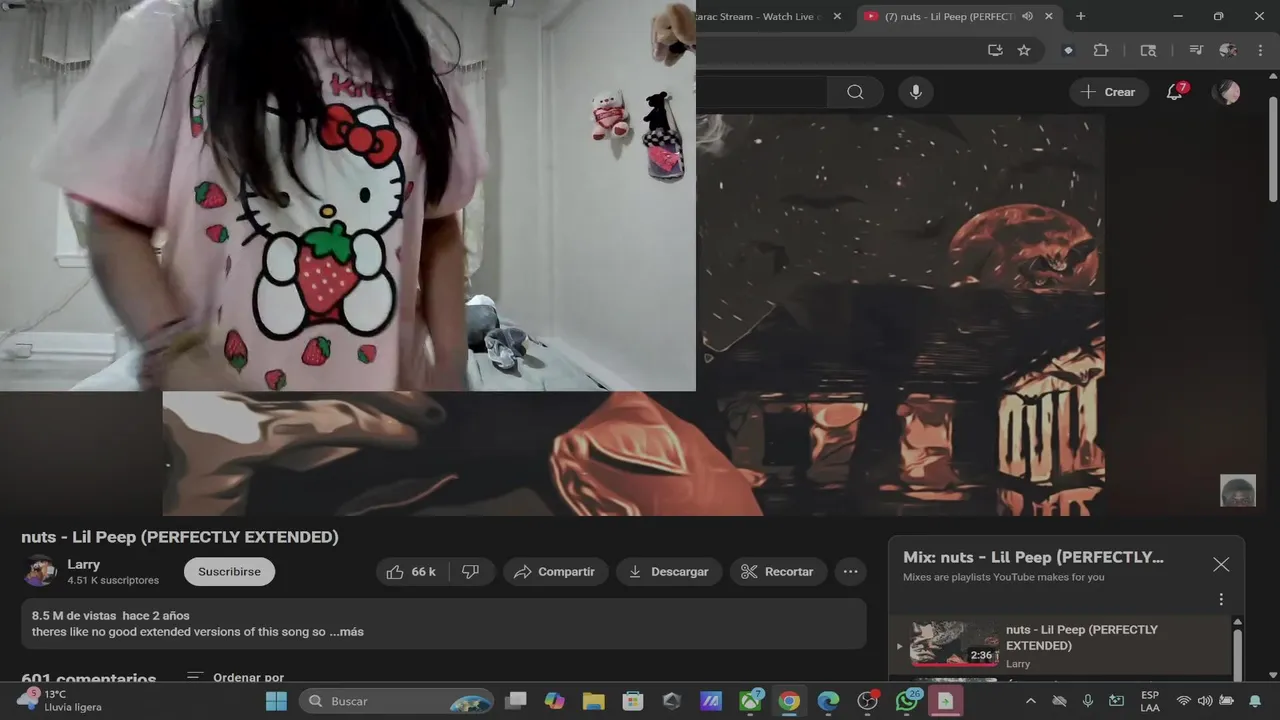The height and width of the screenshot is (720, 1280).
Task: Click the Chrome taskbar icon
Action: pos(789,701)
